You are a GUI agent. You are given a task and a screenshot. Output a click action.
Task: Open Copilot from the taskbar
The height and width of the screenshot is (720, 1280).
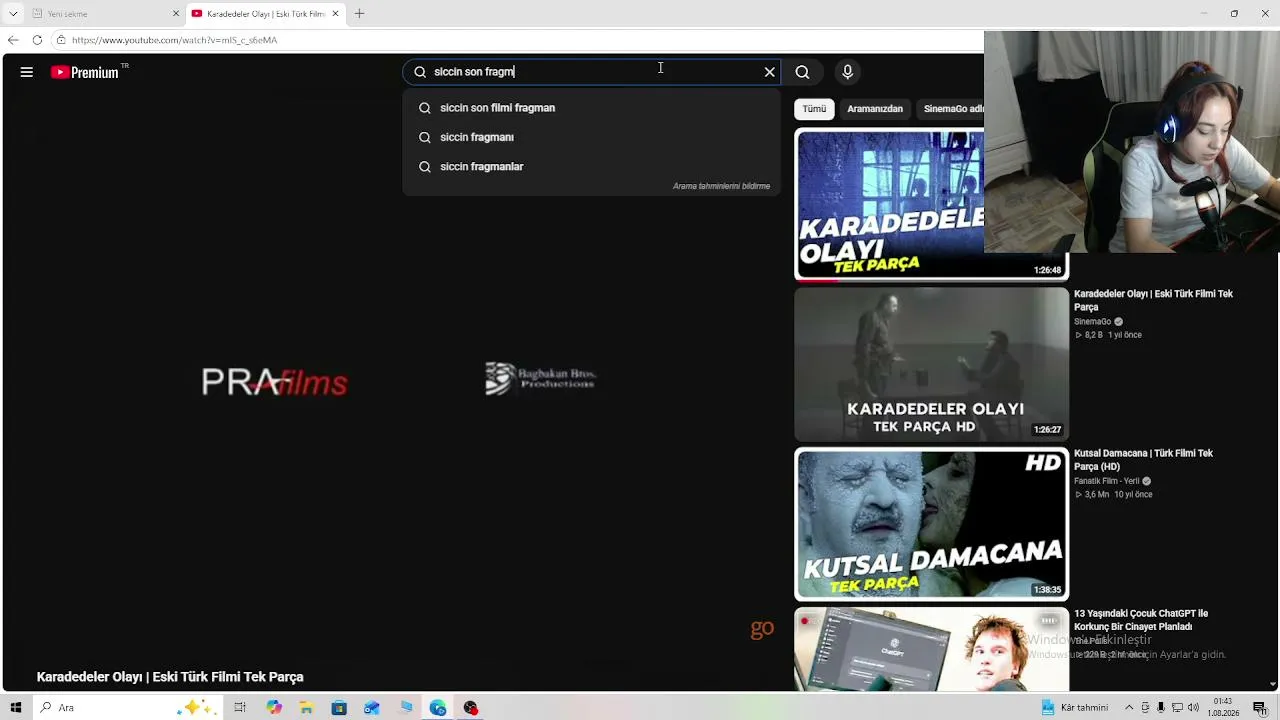coord(274,708)
